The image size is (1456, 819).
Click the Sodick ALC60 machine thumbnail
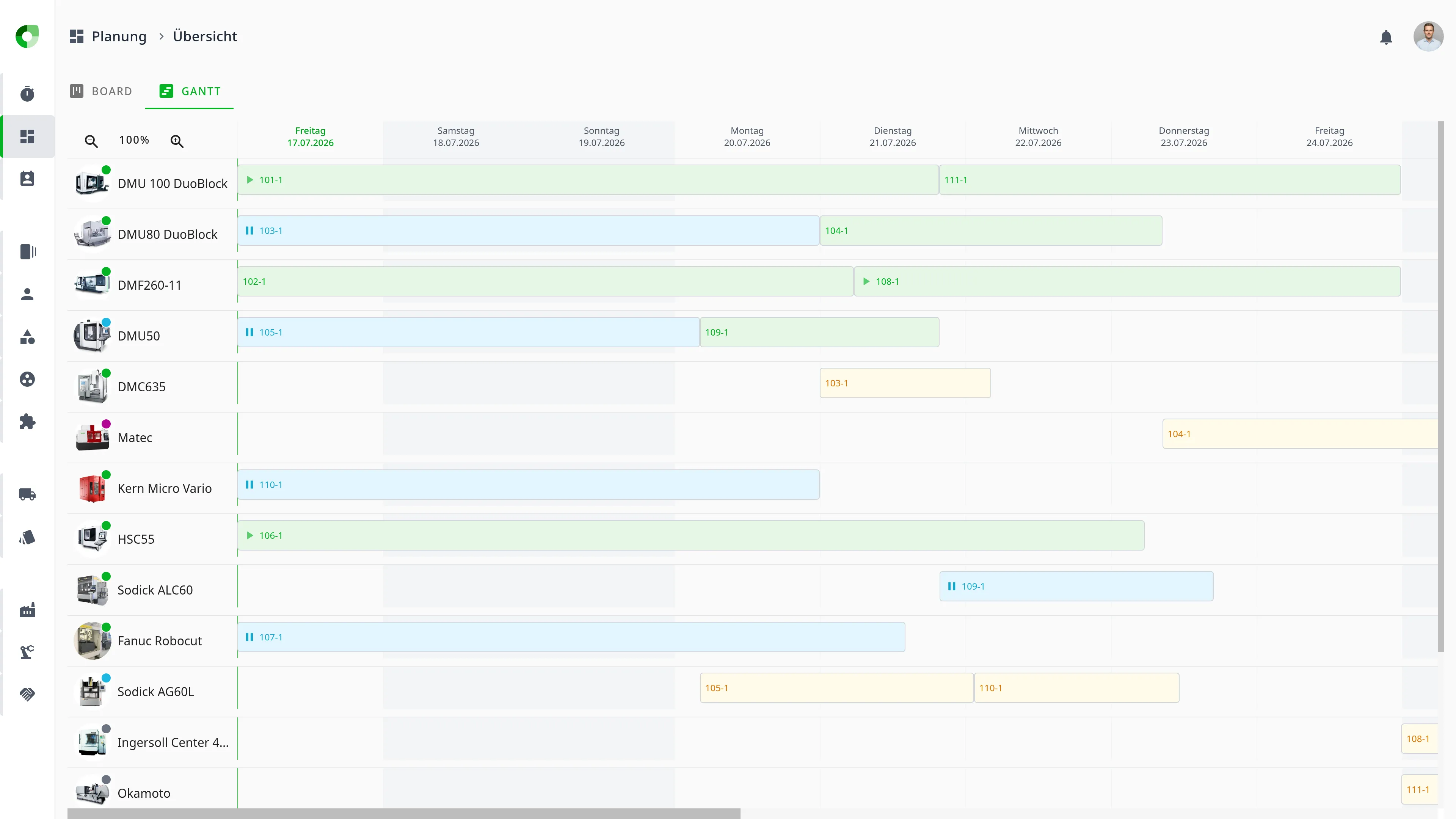tap(92, 590)
